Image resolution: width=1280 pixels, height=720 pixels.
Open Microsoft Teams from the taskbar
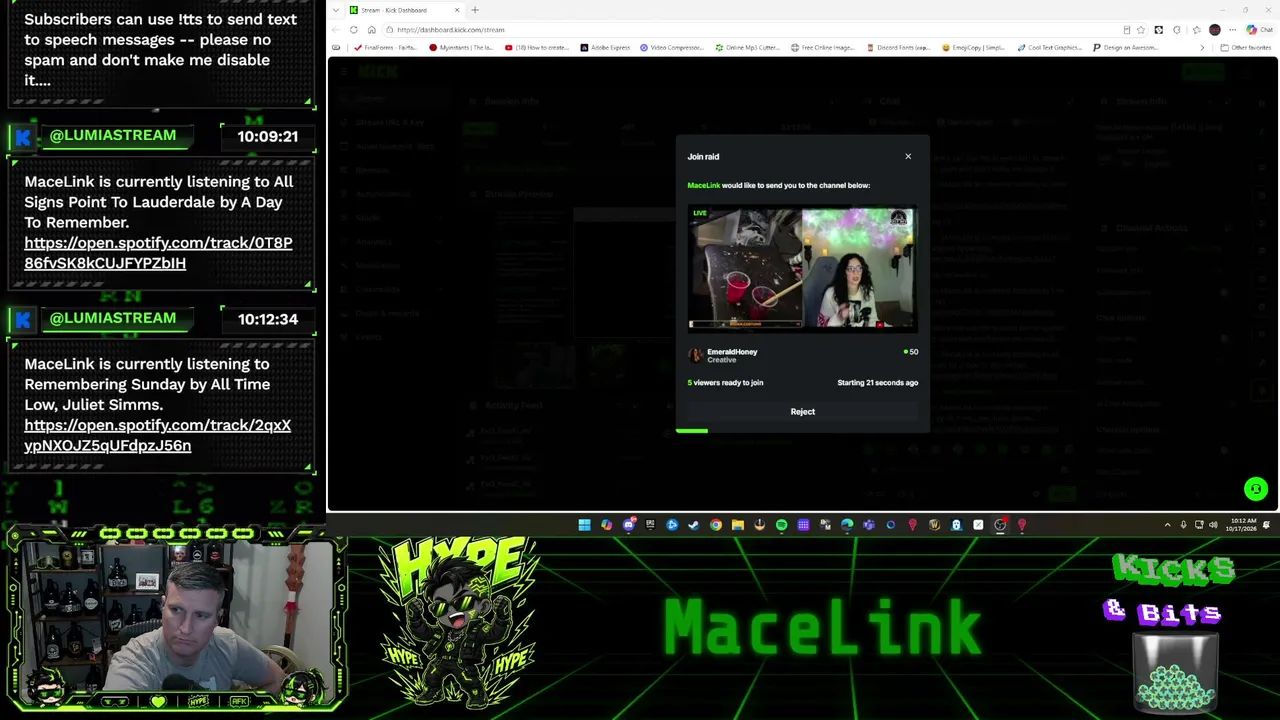tap(869, 525)
